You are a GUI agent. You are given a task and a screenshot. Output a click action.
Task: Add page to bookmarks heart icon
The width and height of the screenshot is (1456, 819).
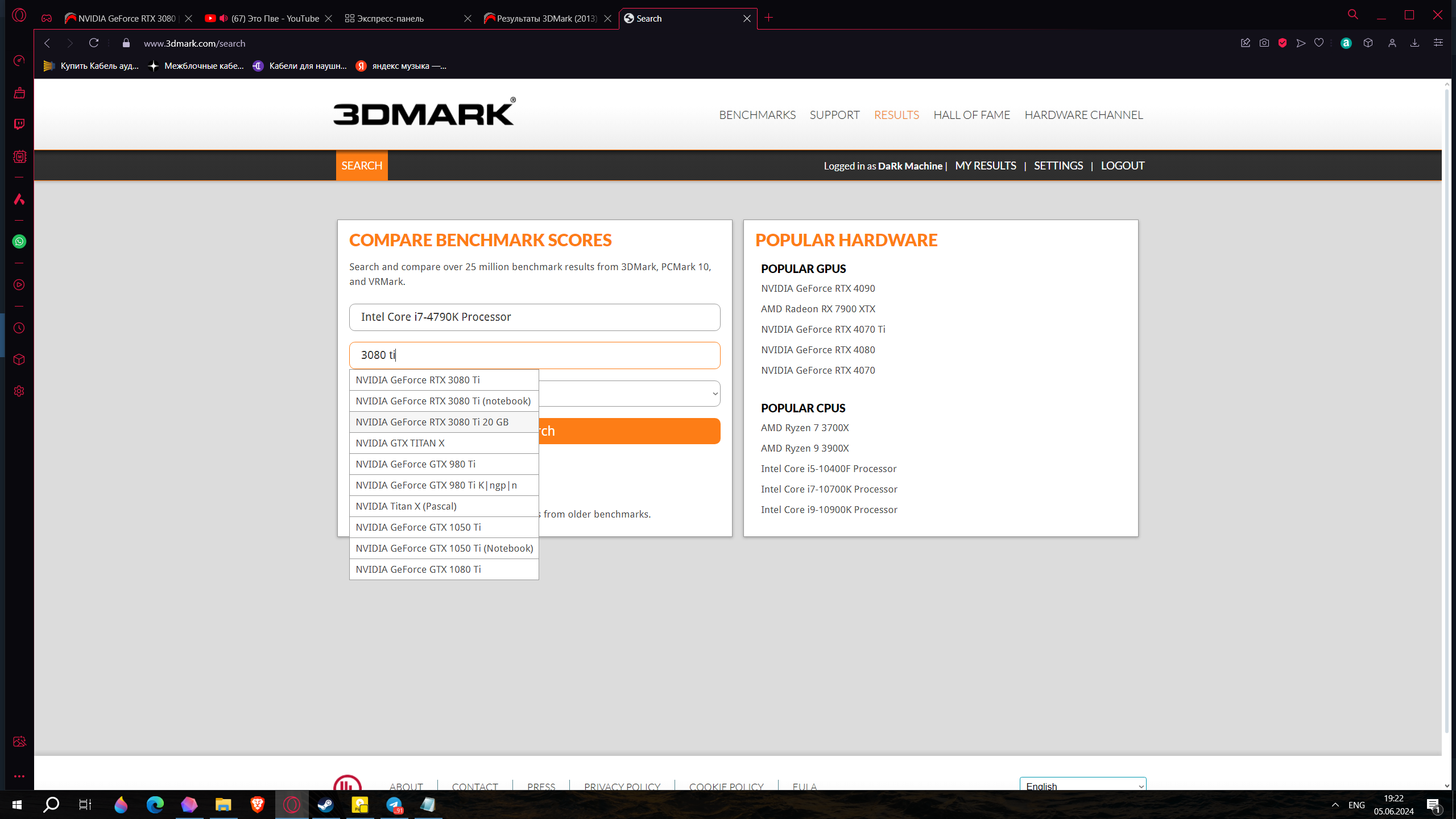[x=1319, y=43]
